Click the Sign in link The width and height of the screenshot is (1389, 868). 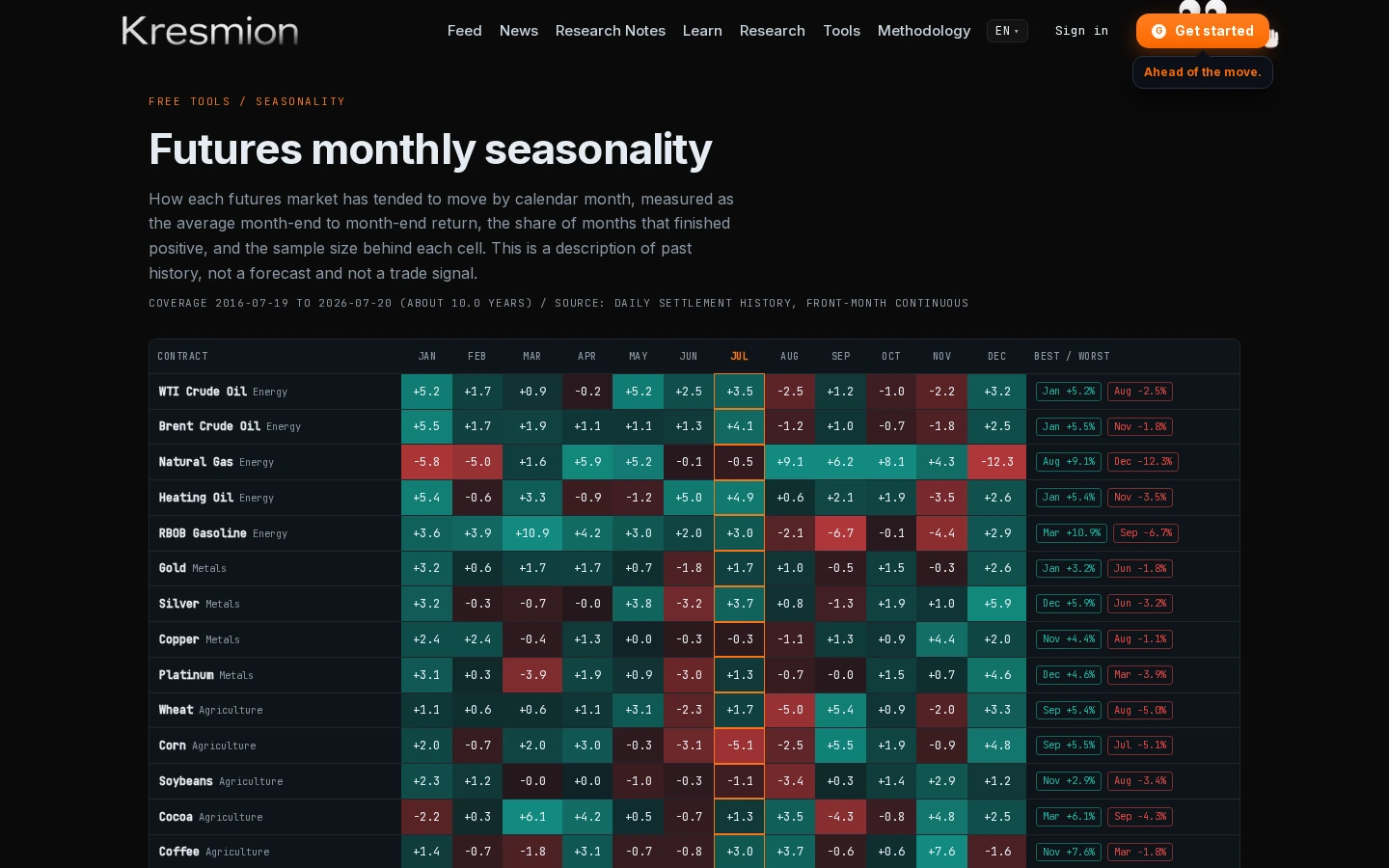coord(1081,31)
